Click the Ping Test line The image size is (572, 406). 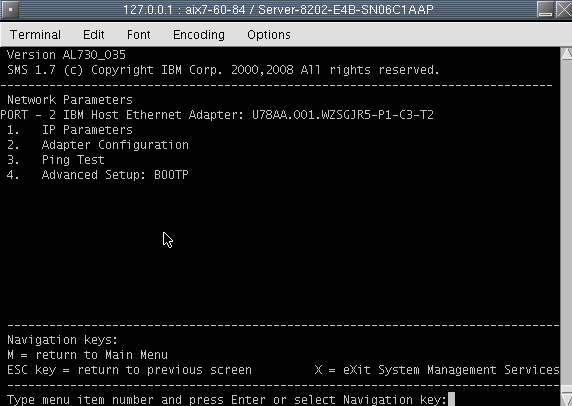[x=56, y=160]
